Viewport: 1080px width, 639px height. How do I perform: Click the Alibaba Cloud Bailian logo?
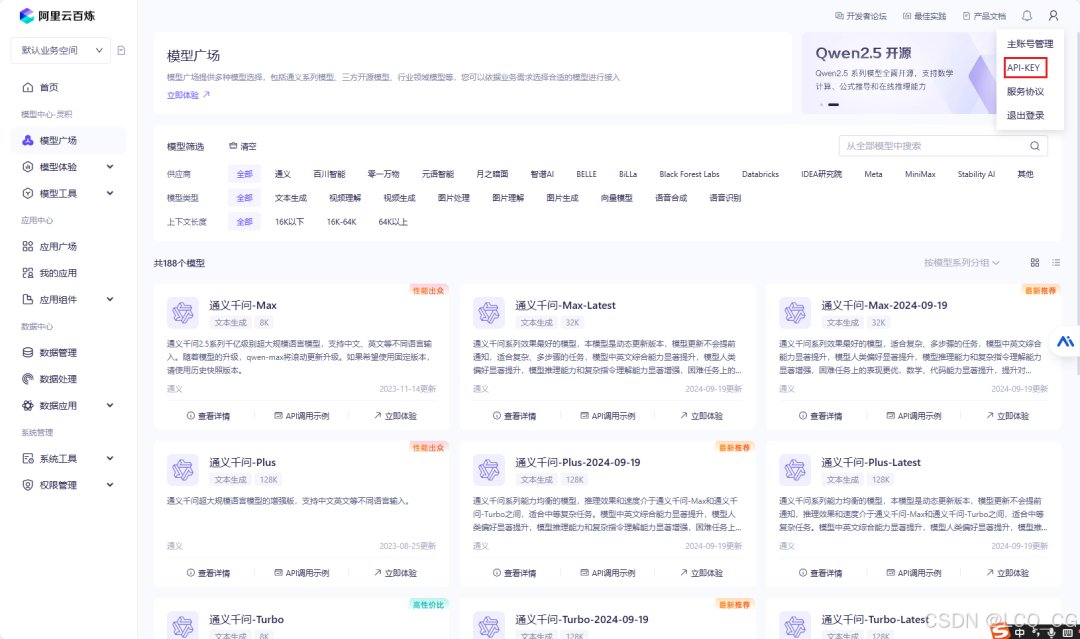click(57, 16)
